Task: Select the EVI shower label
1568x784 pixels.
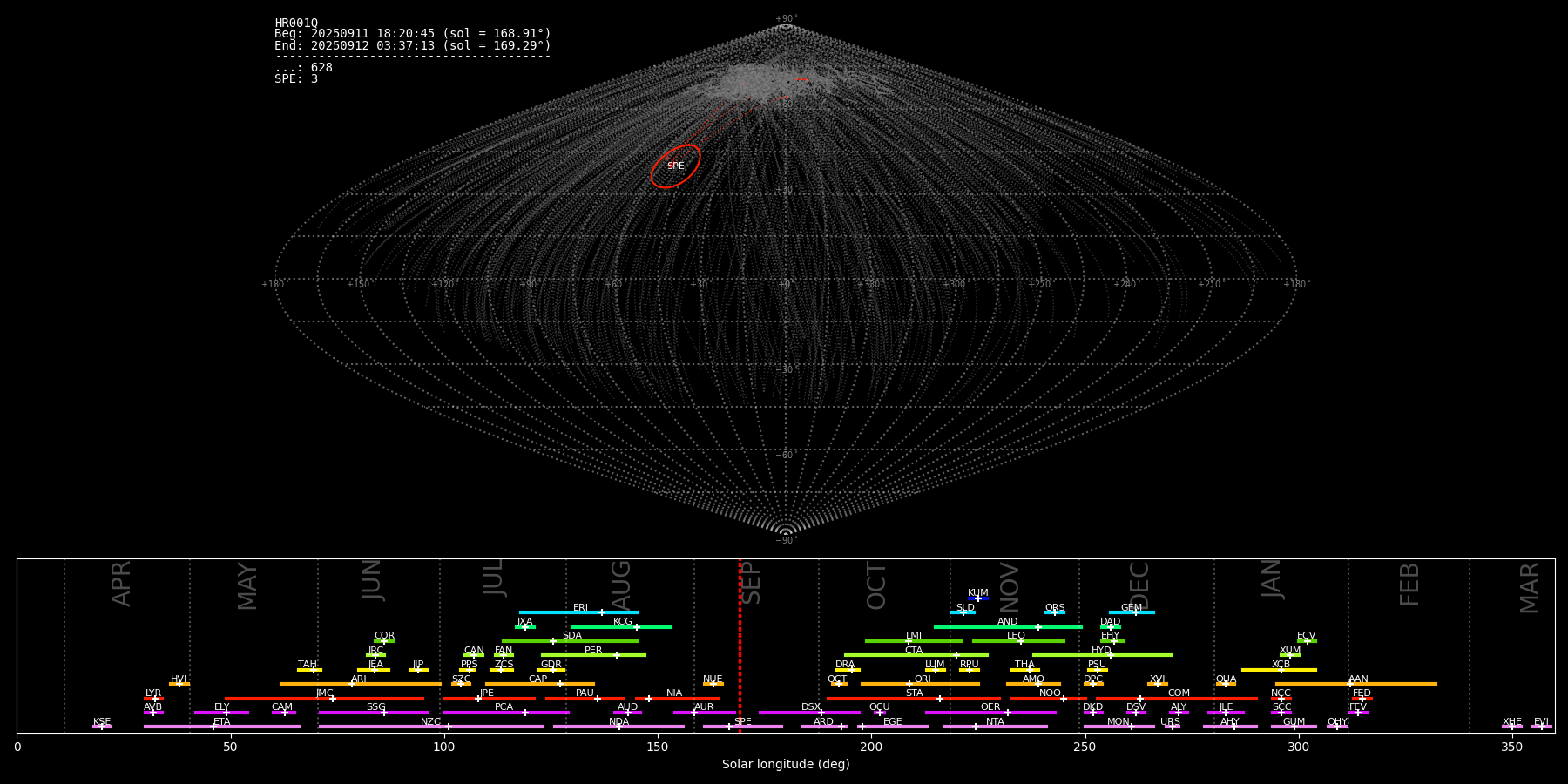Action: [1541, 722]
